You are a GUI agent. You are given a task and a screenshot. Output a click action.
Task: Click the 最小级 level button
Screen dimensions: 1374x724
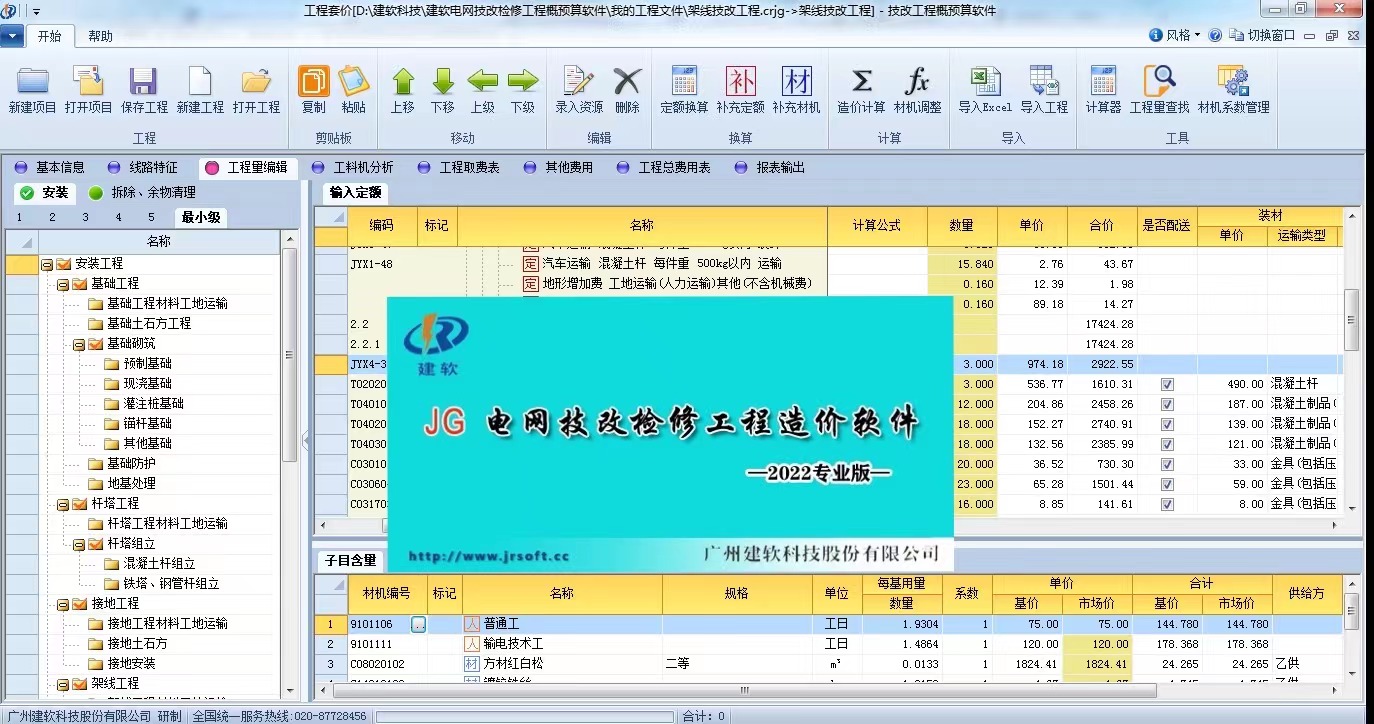pyautogui.click(x=201, y=217)
